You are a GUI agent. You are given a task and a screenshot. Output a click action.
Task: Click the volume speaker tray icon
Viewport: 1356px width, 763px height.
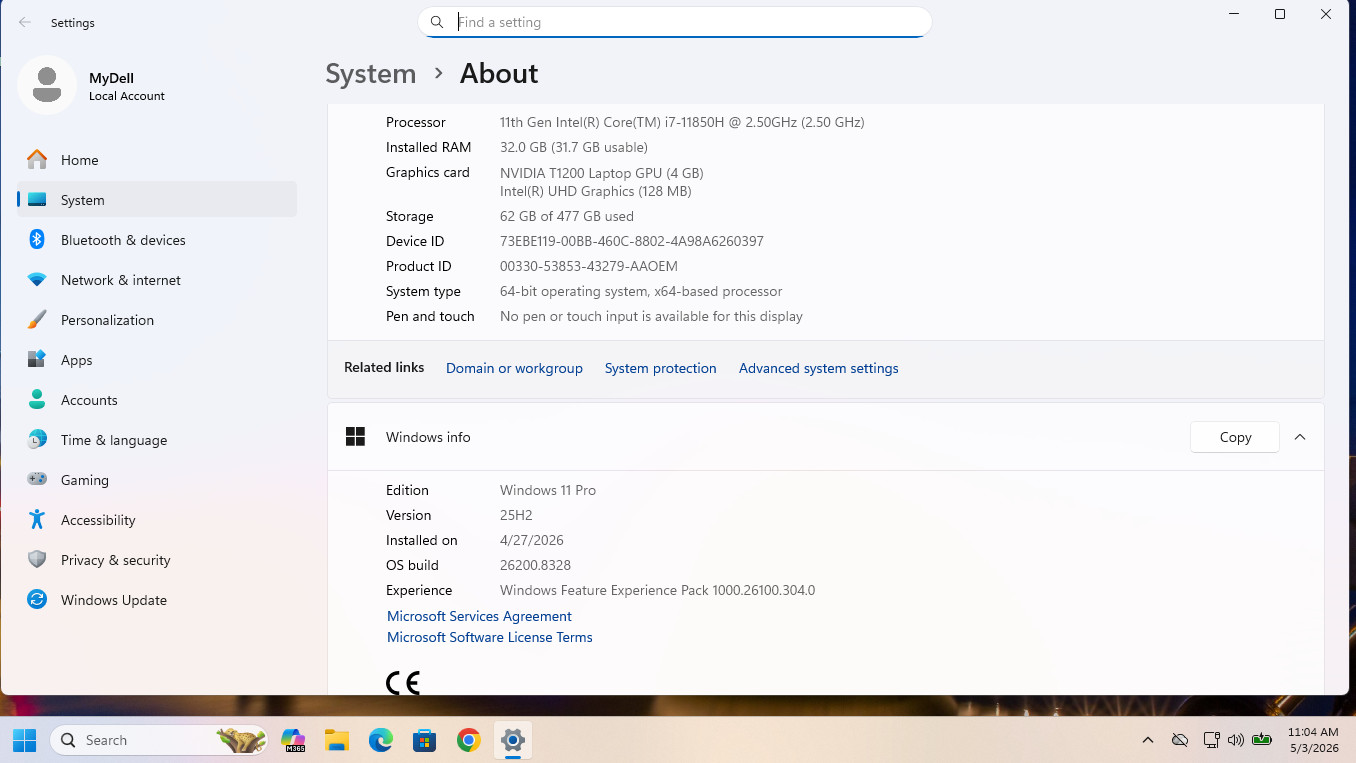coord(1235,740)
